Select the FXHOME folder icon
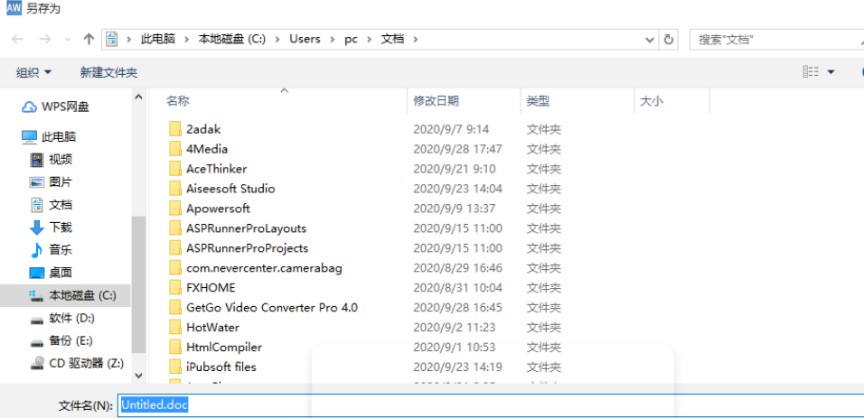 pyautogui.click(x=175, y=287)
